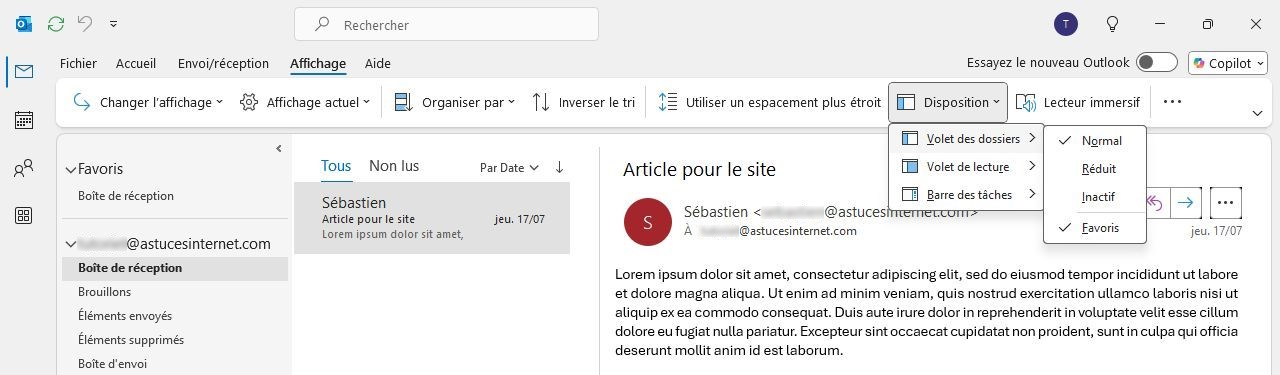
Task: Open Par Date sort dropdown
Action: coord(509,168)
